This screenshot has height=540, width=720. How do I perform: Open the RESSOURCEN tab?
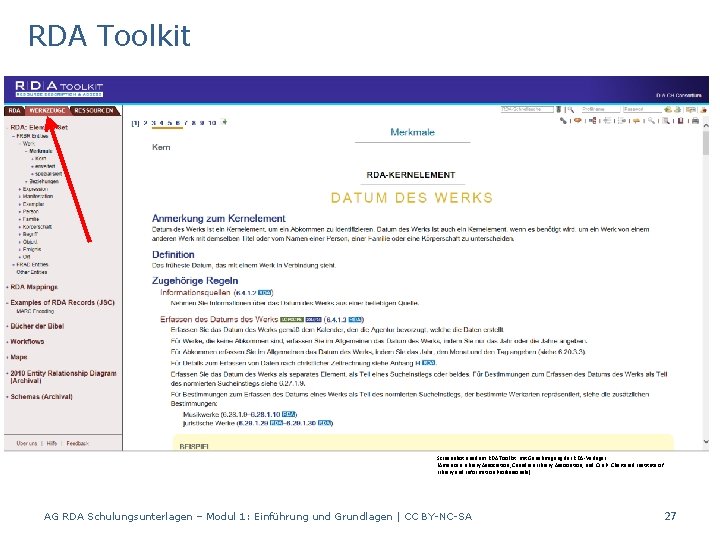click(94, 111)
